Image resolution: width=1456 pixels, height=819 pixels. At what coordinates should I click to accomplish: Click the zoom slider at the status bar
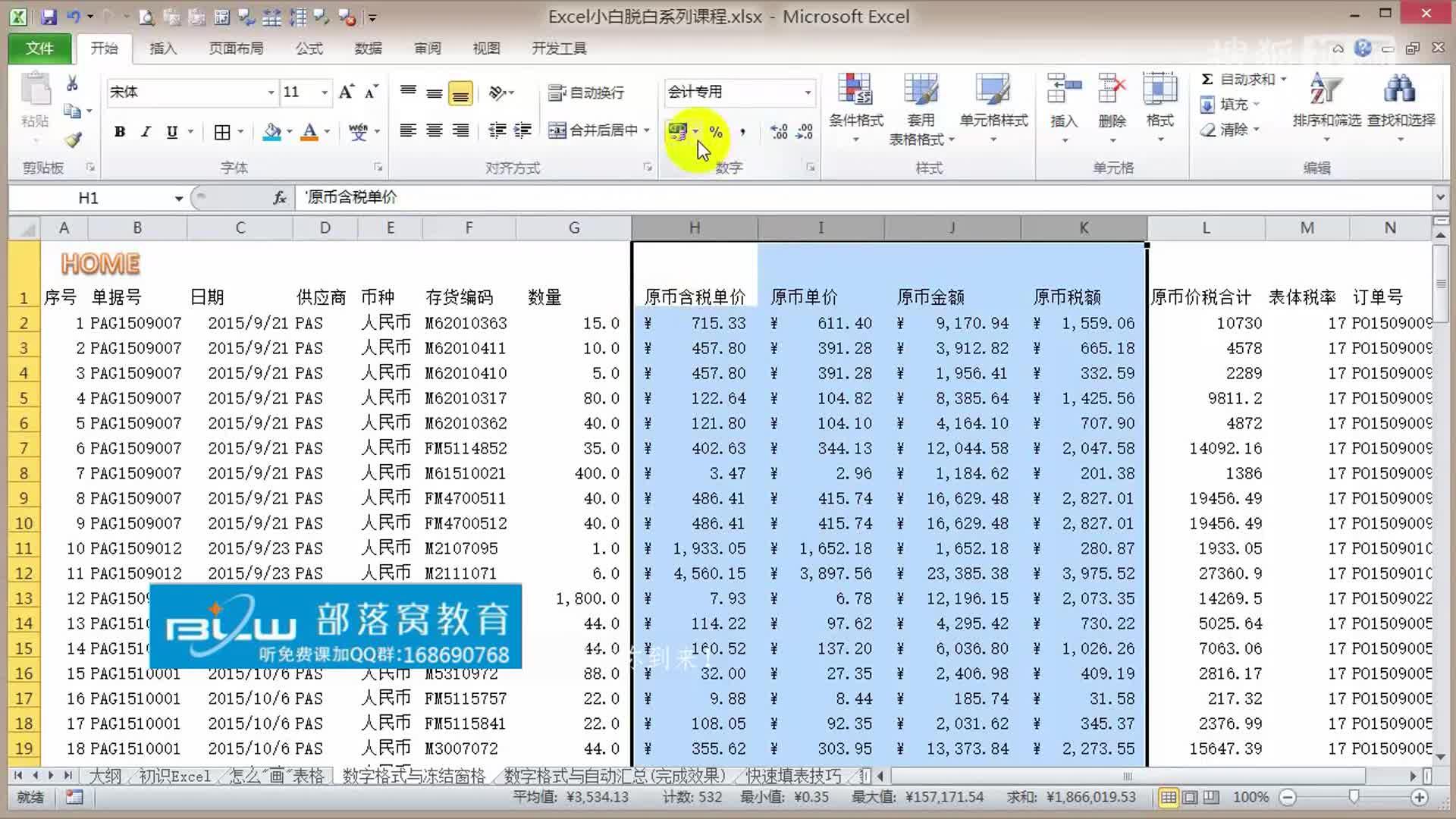(x=1353, y=797)
